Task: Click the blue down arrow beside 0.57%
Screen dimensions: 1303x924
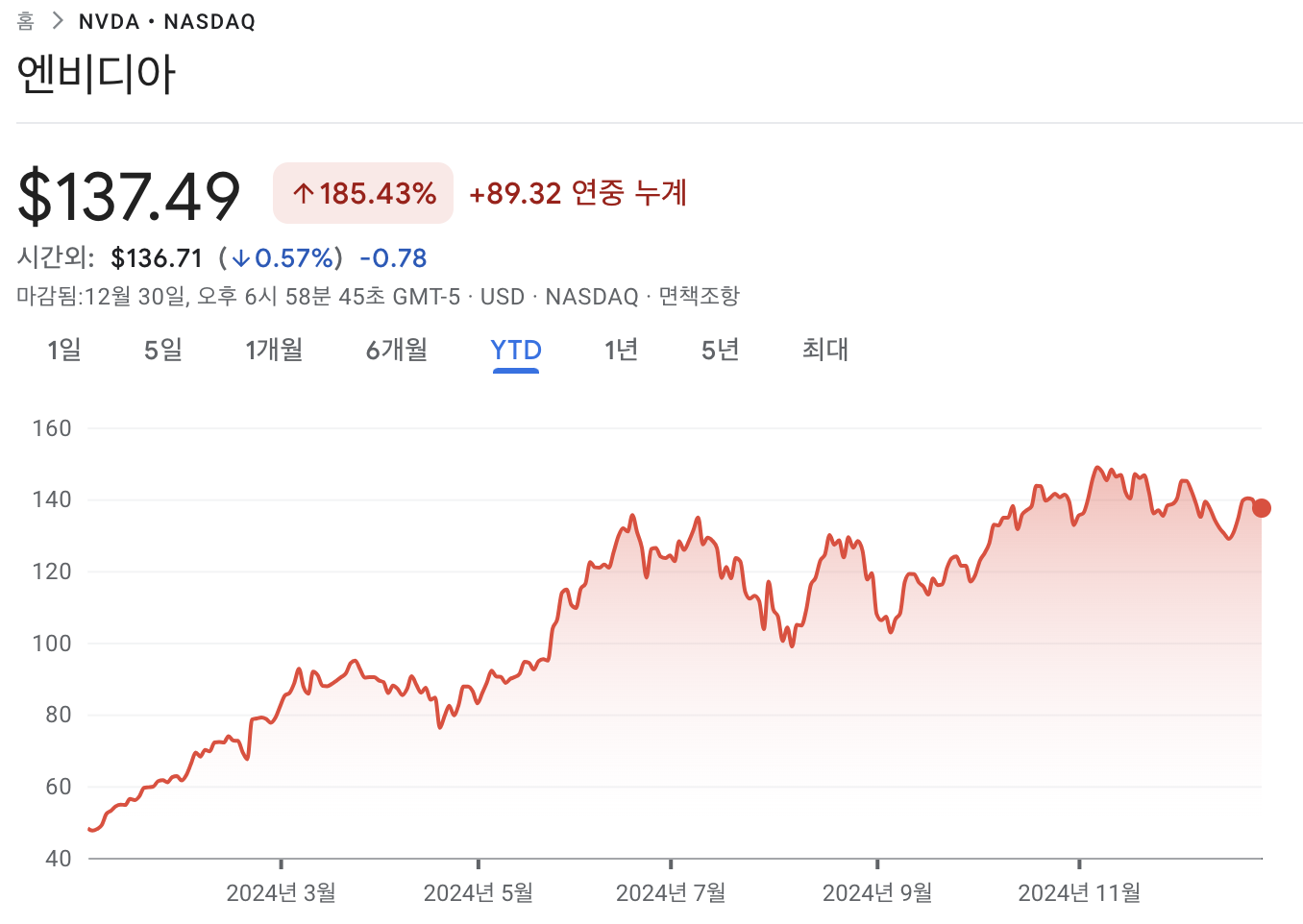Action: 240,258
